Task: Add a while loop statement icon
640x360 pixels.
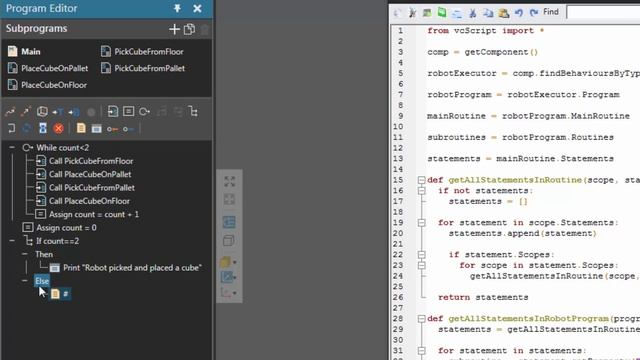Action: [x=144, y=111]
